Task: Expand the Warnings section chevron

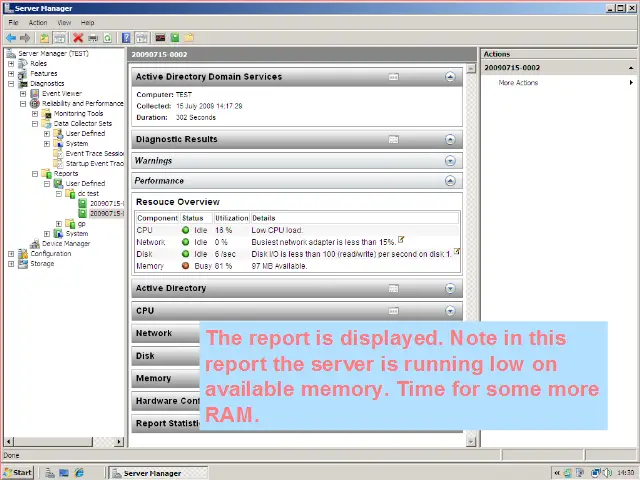Action: click(x=450, y=161)
